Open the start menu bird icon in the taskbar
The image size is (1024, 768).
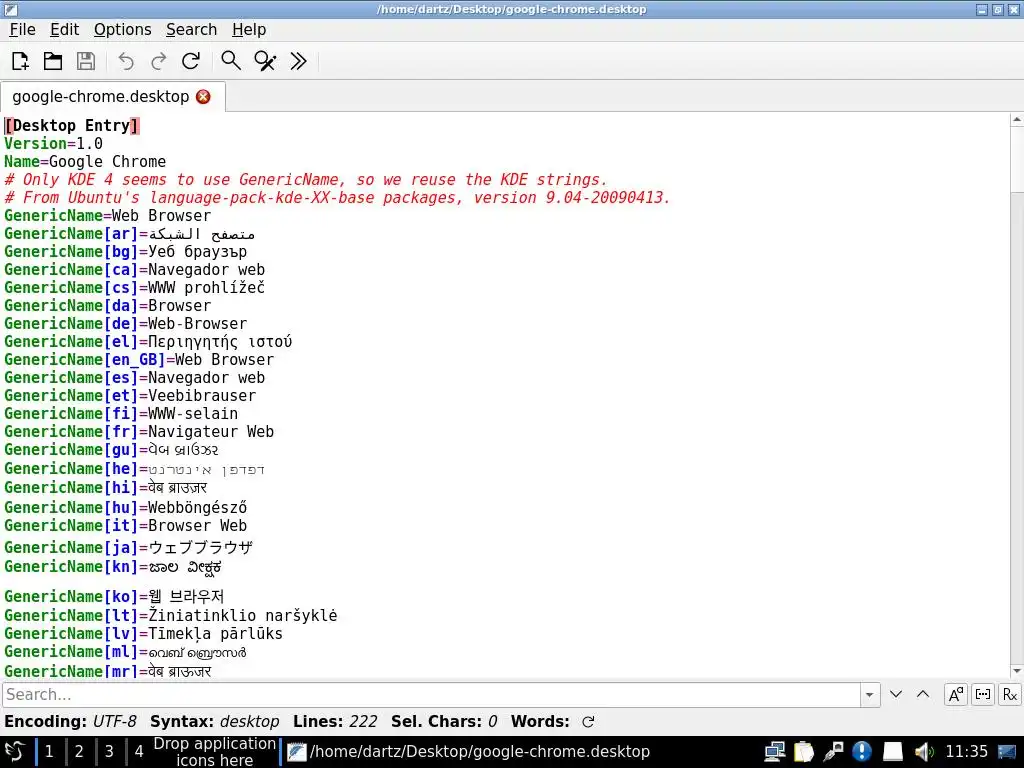(15, 752)
